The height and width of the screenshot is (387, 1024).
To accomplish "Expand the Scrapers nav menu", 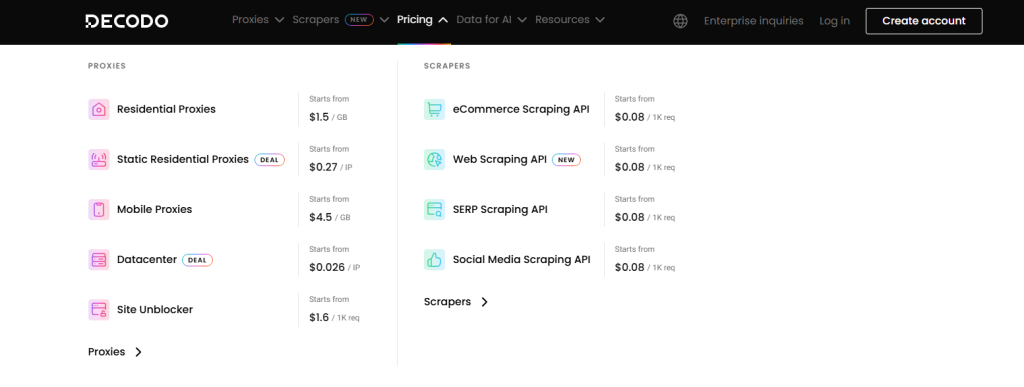I will [341, 20].
